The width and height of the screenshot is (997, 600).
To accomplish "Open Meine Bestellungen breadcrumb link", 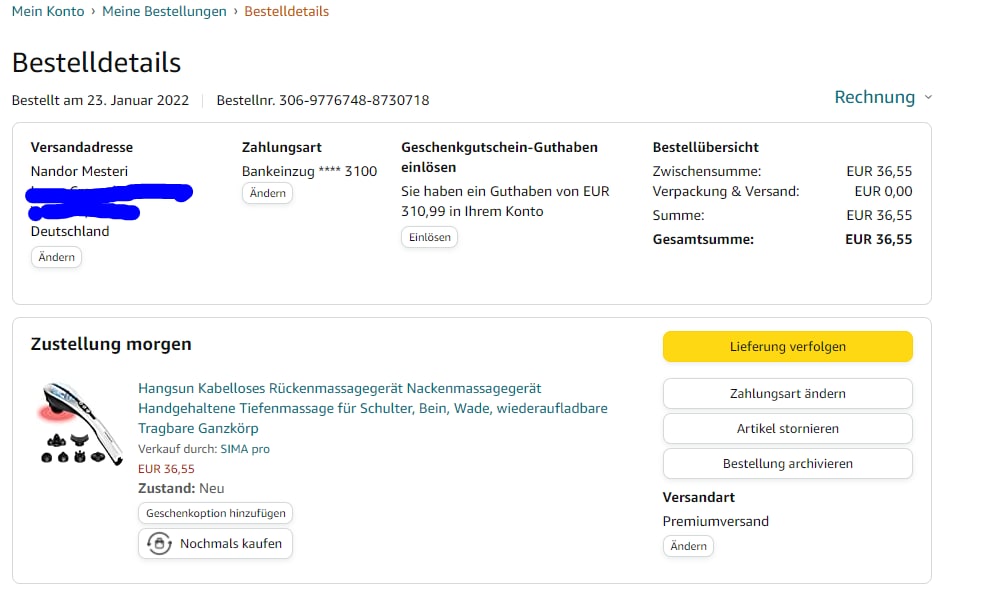I will tap(164, 11).
